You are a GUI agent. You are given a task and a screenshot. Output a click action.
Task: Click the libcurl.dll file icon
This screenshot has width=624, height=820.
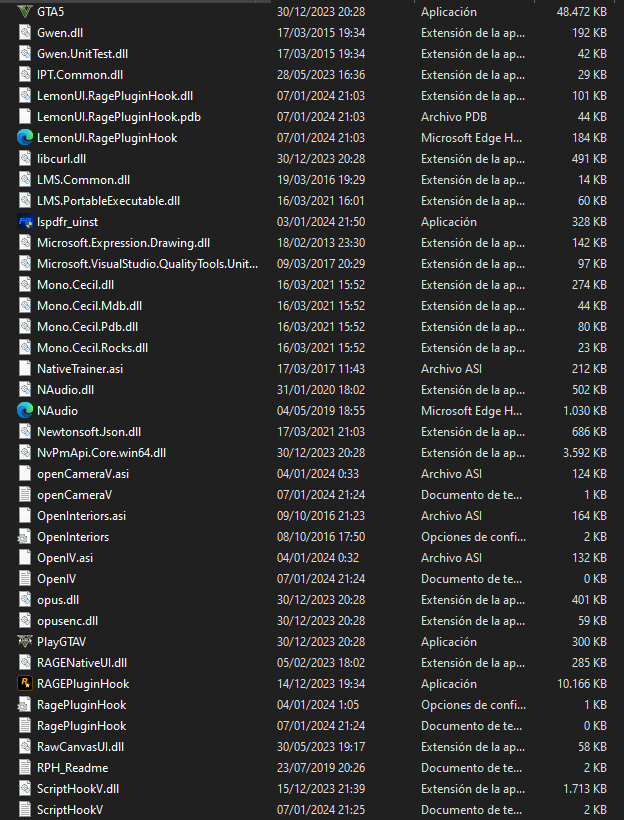tap(25, 158)
